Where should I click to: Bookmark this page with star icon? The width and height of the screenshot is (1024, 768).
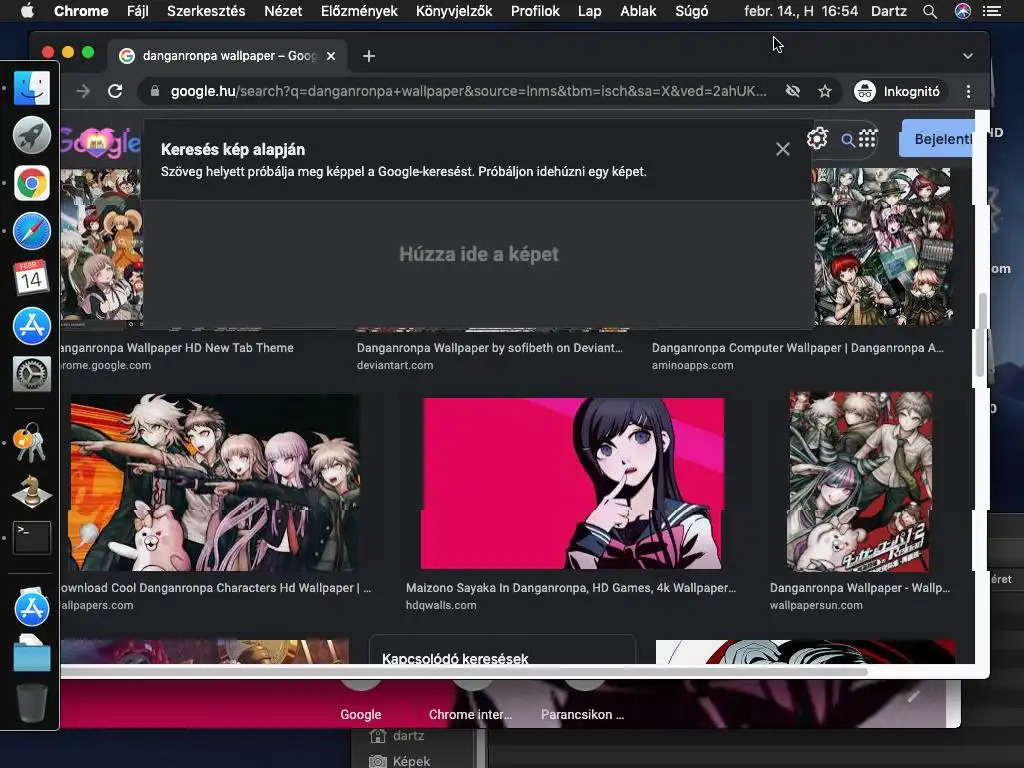[825, 91]
